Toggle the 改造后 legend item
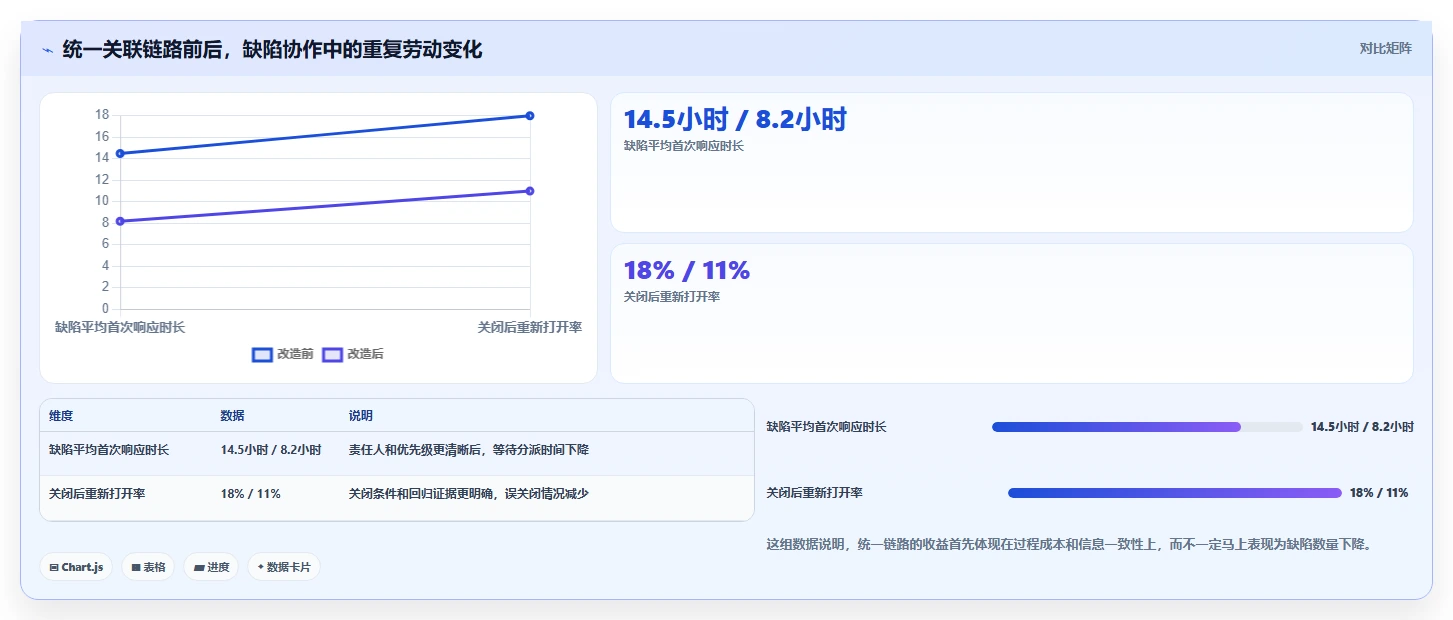The width and height of the screenshot is (1453, 620). (353, 354)
